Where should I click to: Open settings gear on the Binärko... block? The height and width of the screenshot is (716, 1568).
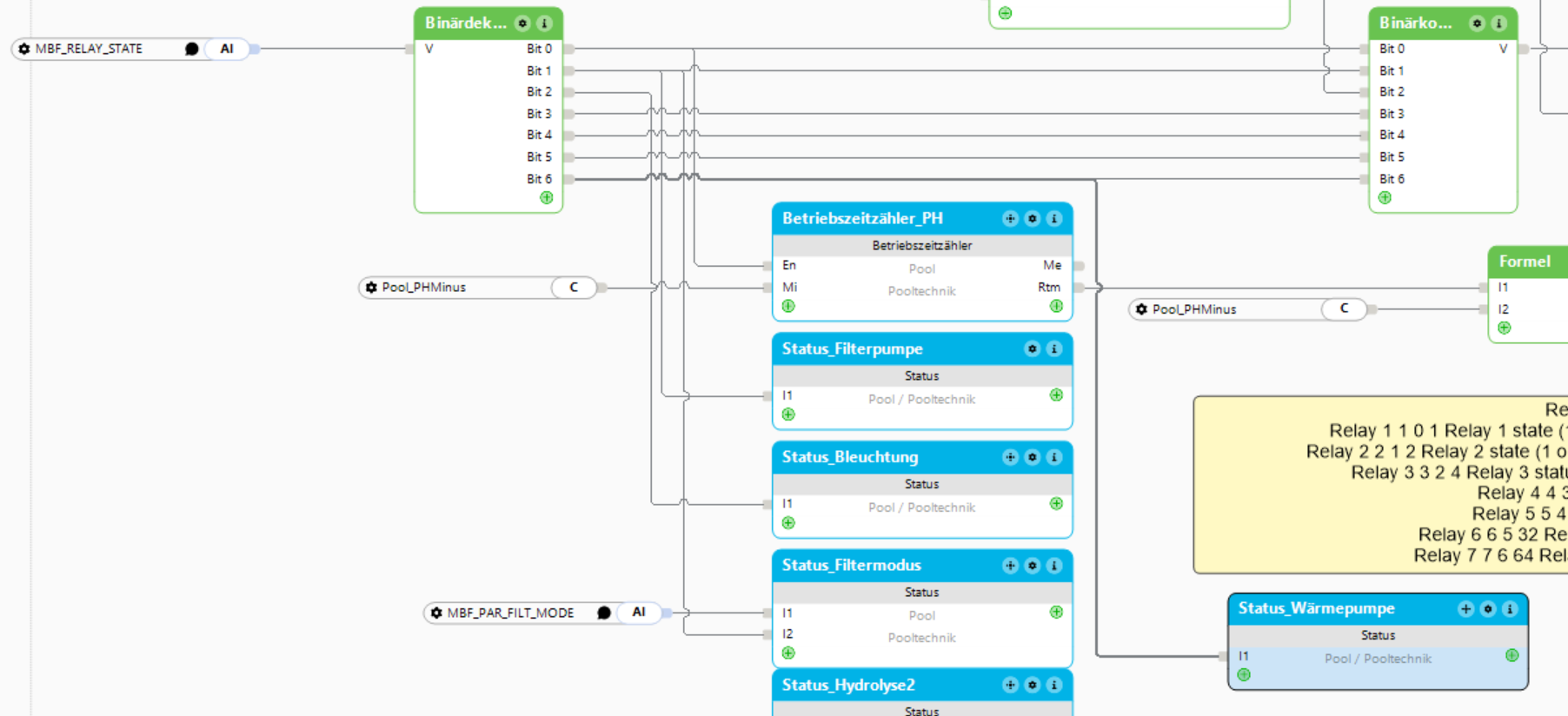click(1477, 23)
